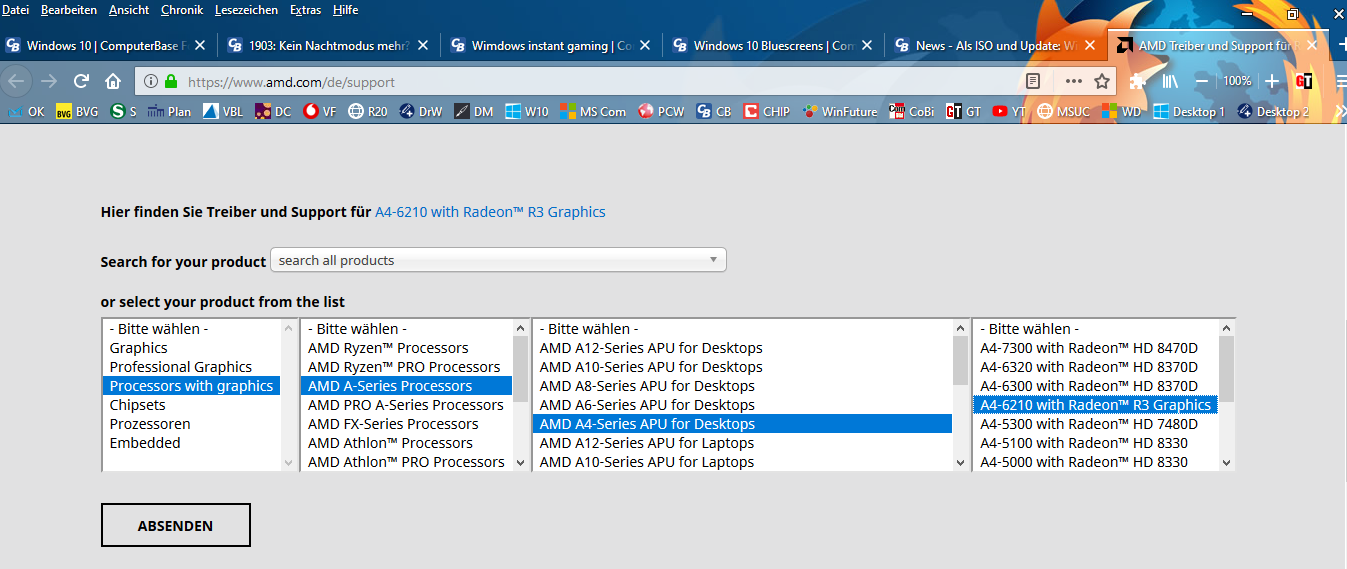Open page actions three-dots menu
The image size is (1347, 569).
point(1073,81)
